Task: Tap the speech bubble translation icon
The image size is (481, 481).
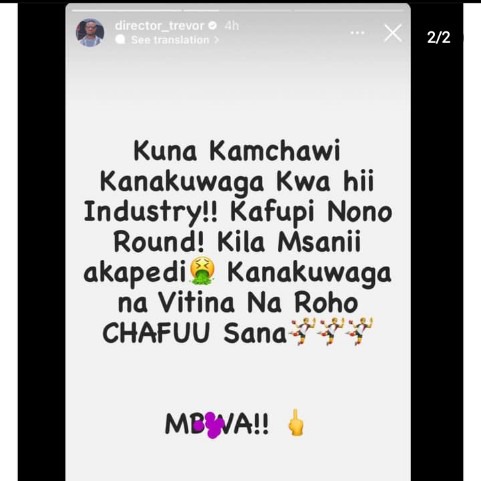Action: [120, 40]
